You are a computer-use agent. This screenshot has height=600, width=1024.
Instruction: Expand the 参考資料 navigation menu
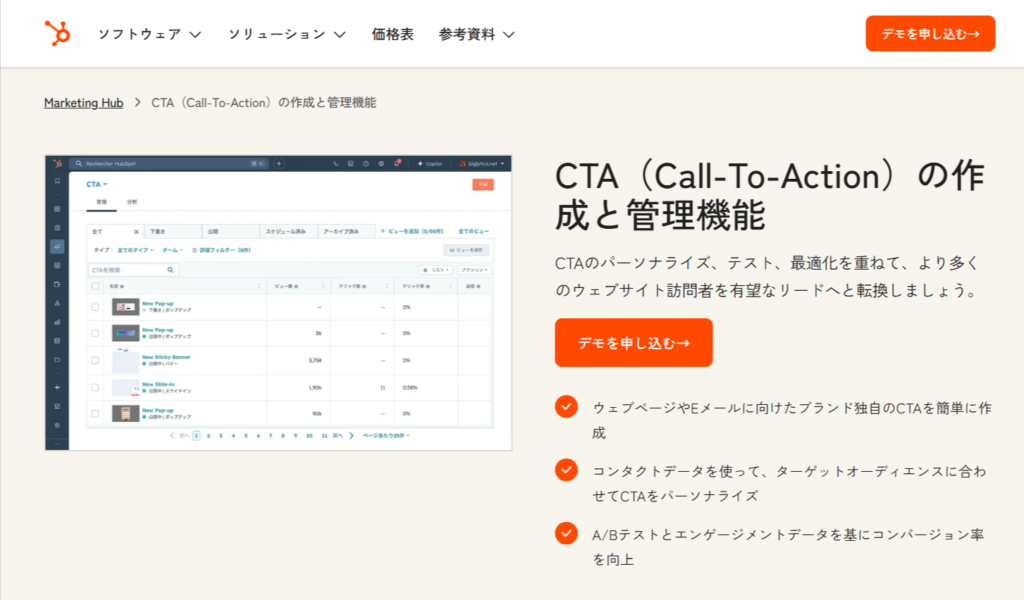coord(477,35)
